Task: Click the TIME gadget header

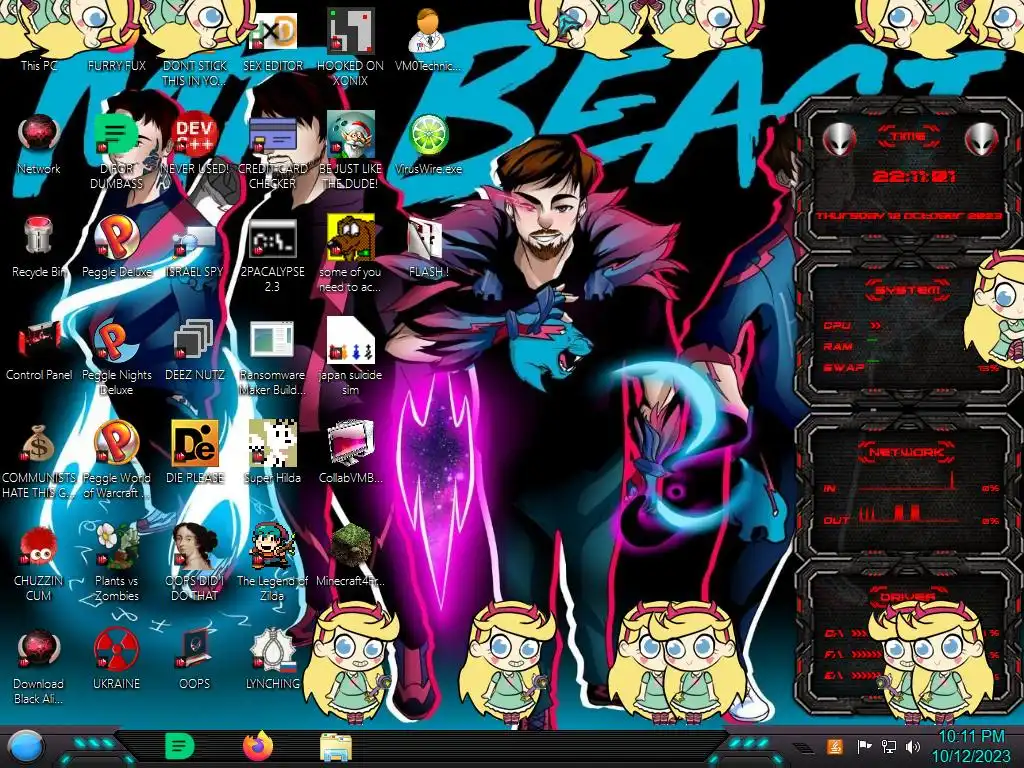Action: (908, 136)
